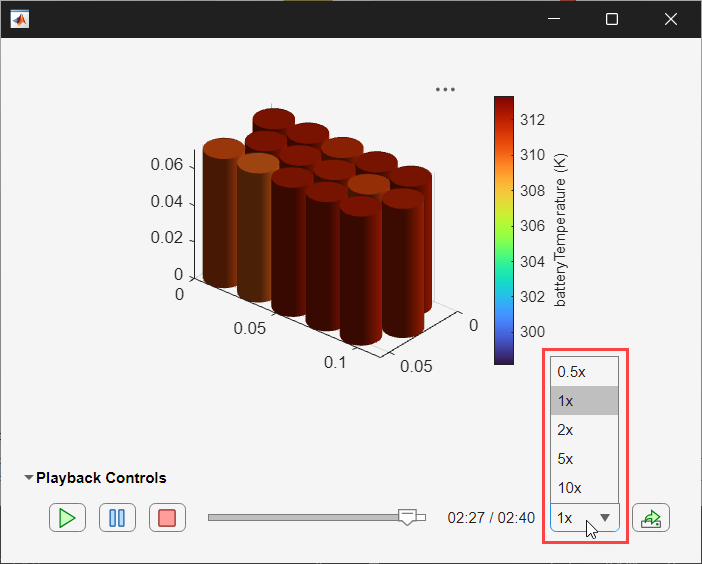Click the timeline slider thumb
This screenshot has width=702, height=564.
(407, 517)
